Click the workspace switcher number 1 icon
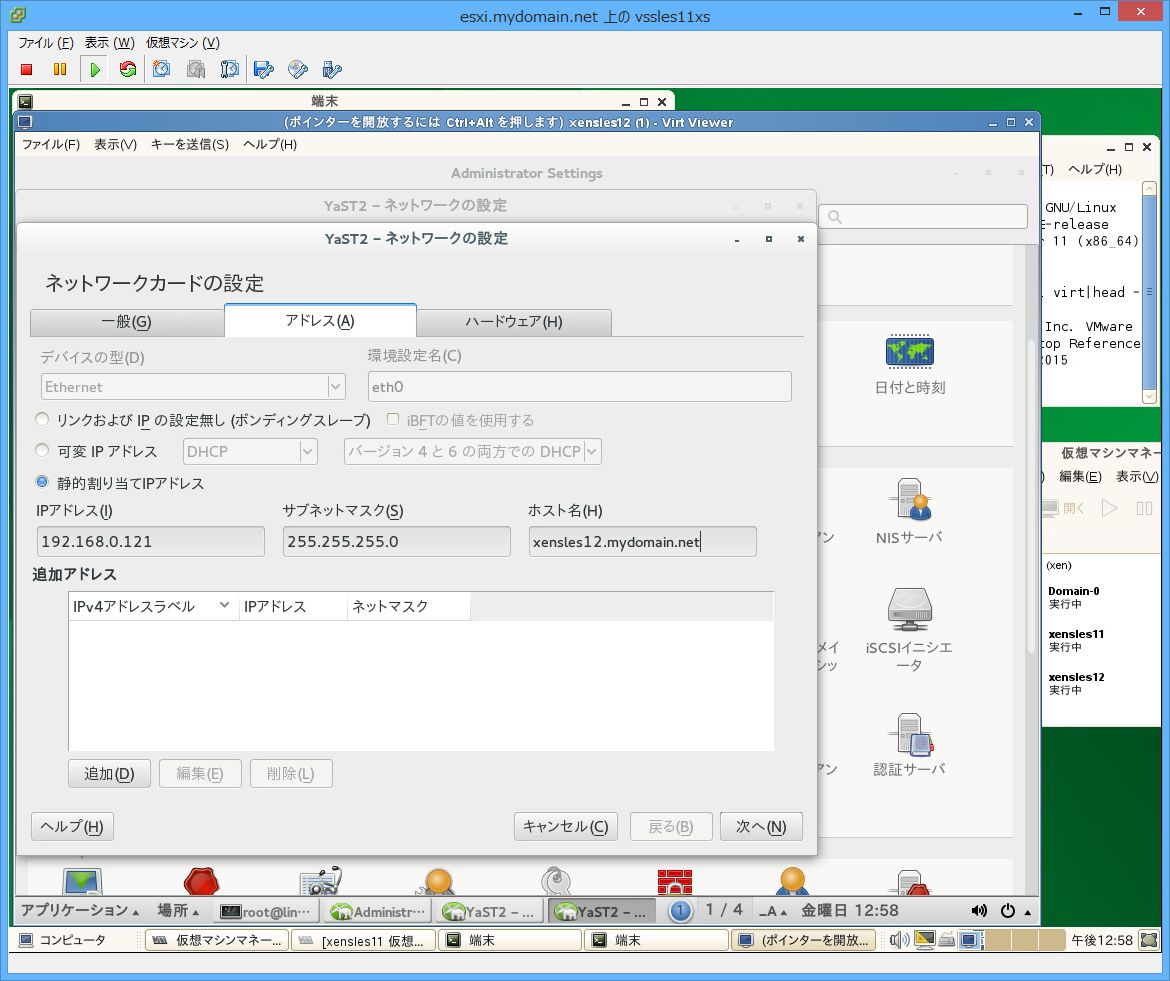The height and width of the screenshot is (981, 1170). point(680,911)
